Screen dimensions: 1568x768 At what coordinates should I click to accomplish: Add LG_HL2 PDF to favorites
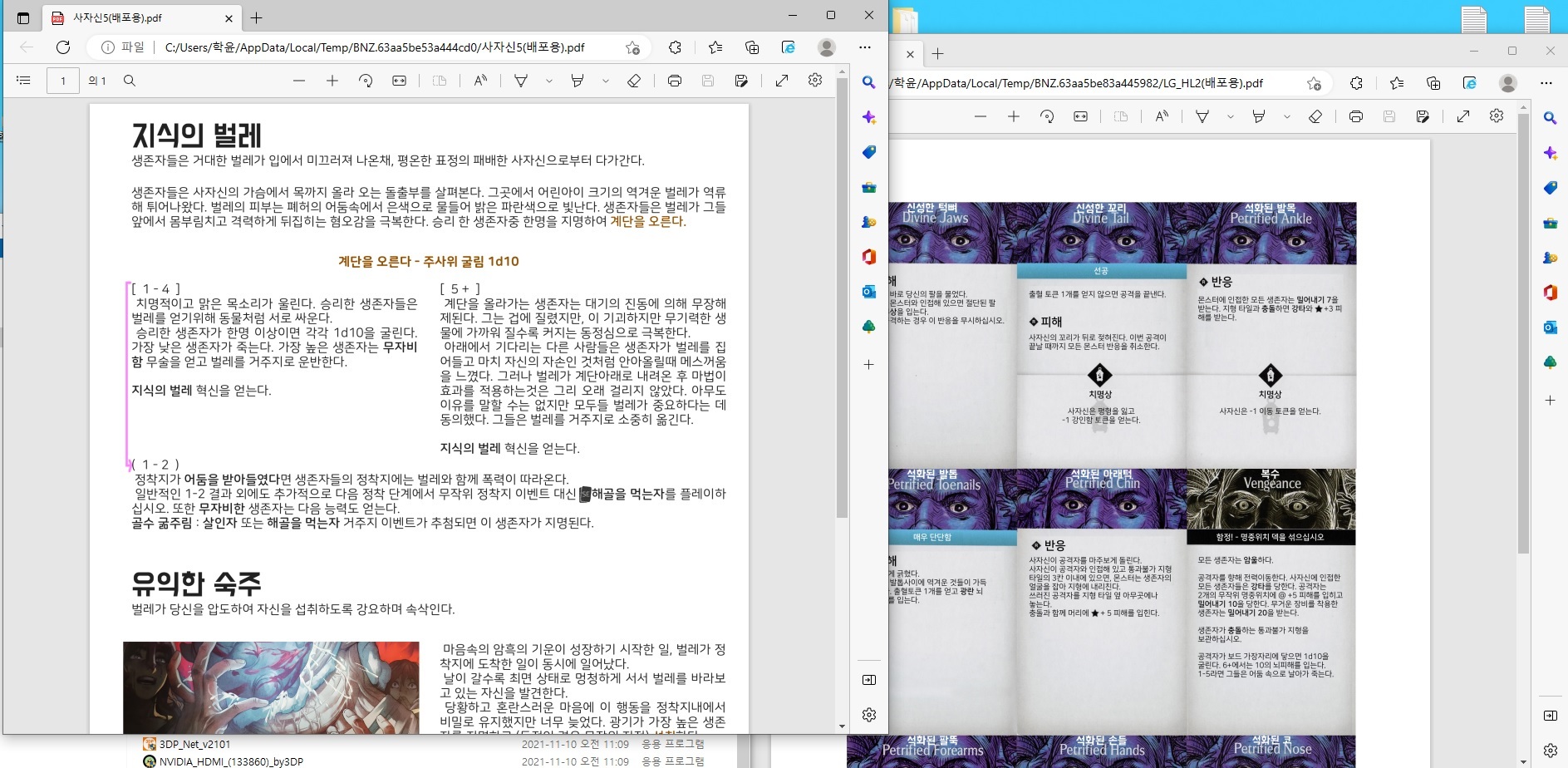click(x=1314, y=83)
